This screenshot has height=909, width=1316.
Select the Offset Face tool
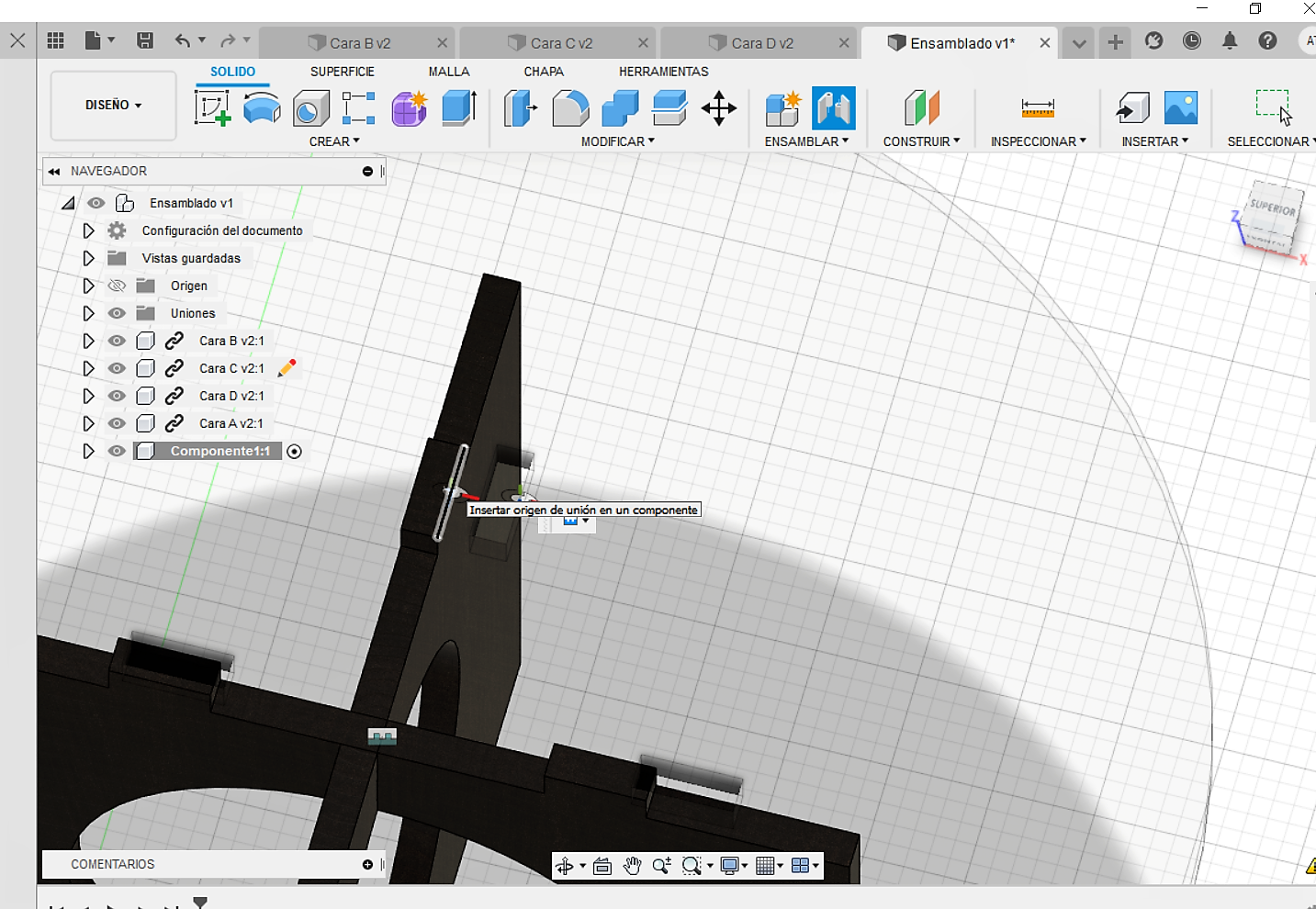669,108
